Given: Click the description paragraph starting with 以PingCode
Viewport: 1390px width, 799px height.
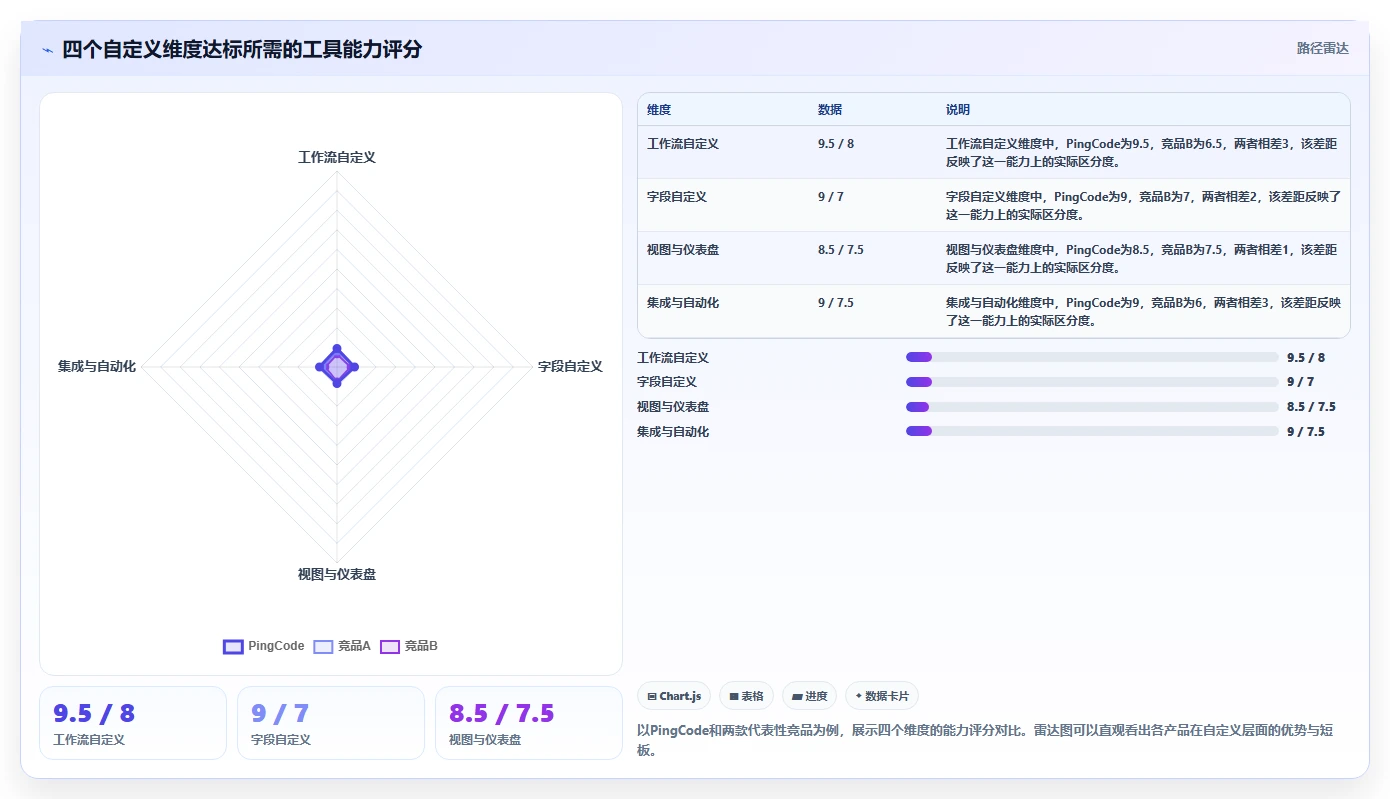Looking at the screenshot, I should pos(986,740).
